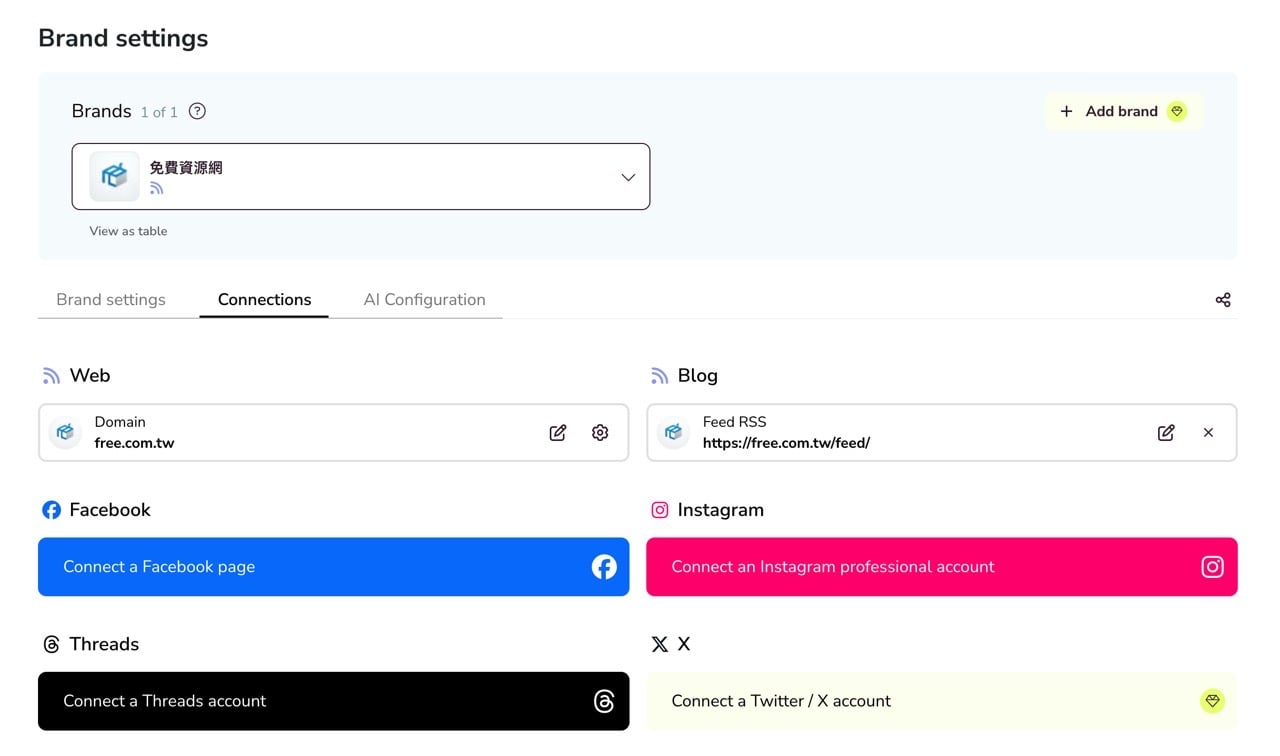The width and height of the screenshot is (1280, 756).
Task: Open settings gear for Web domain
Action: (600, 433)
